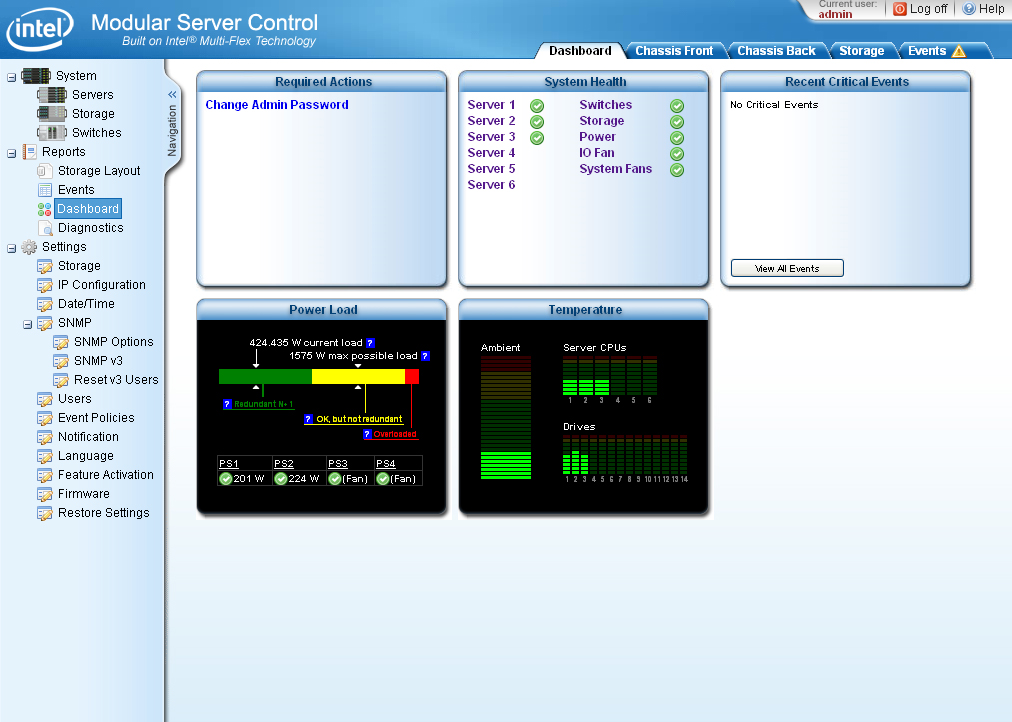Click the Reports book icon
The image size is (1012, 722).
tap(30, 152)
